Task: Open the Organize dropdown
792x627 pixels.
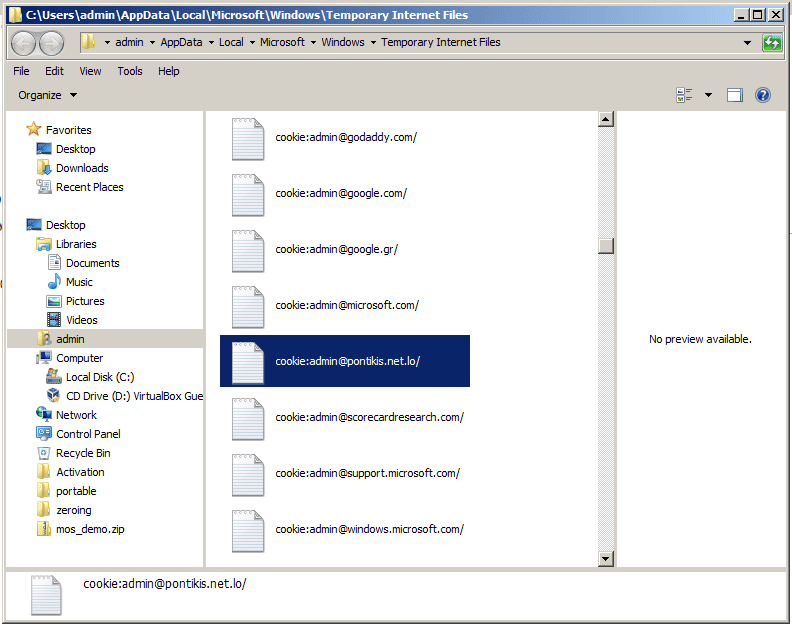Action: point(47,95)
